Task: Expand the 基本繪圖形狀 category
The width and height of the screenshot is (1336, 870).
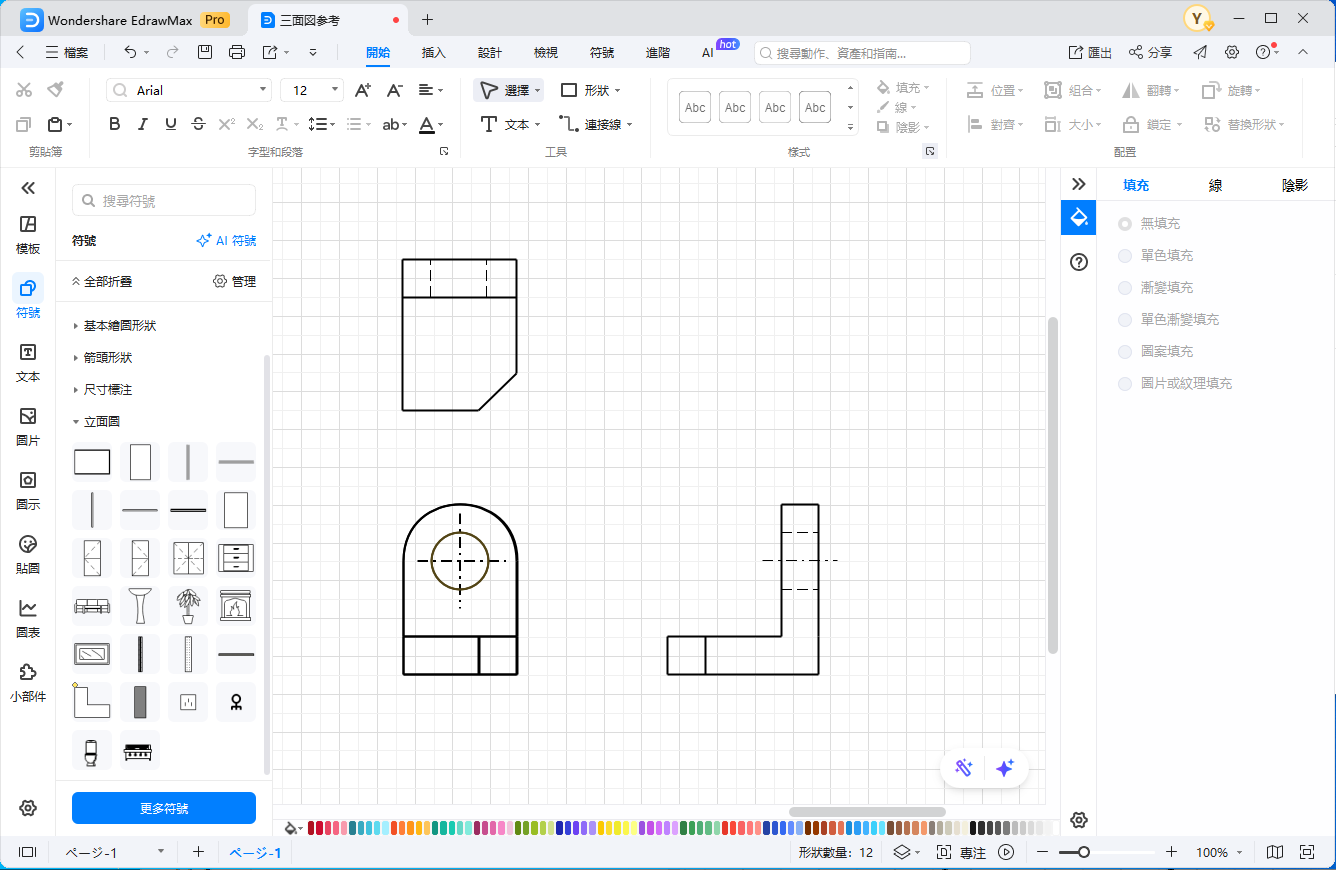Action: pyautogui.click(x=120, y=326)
